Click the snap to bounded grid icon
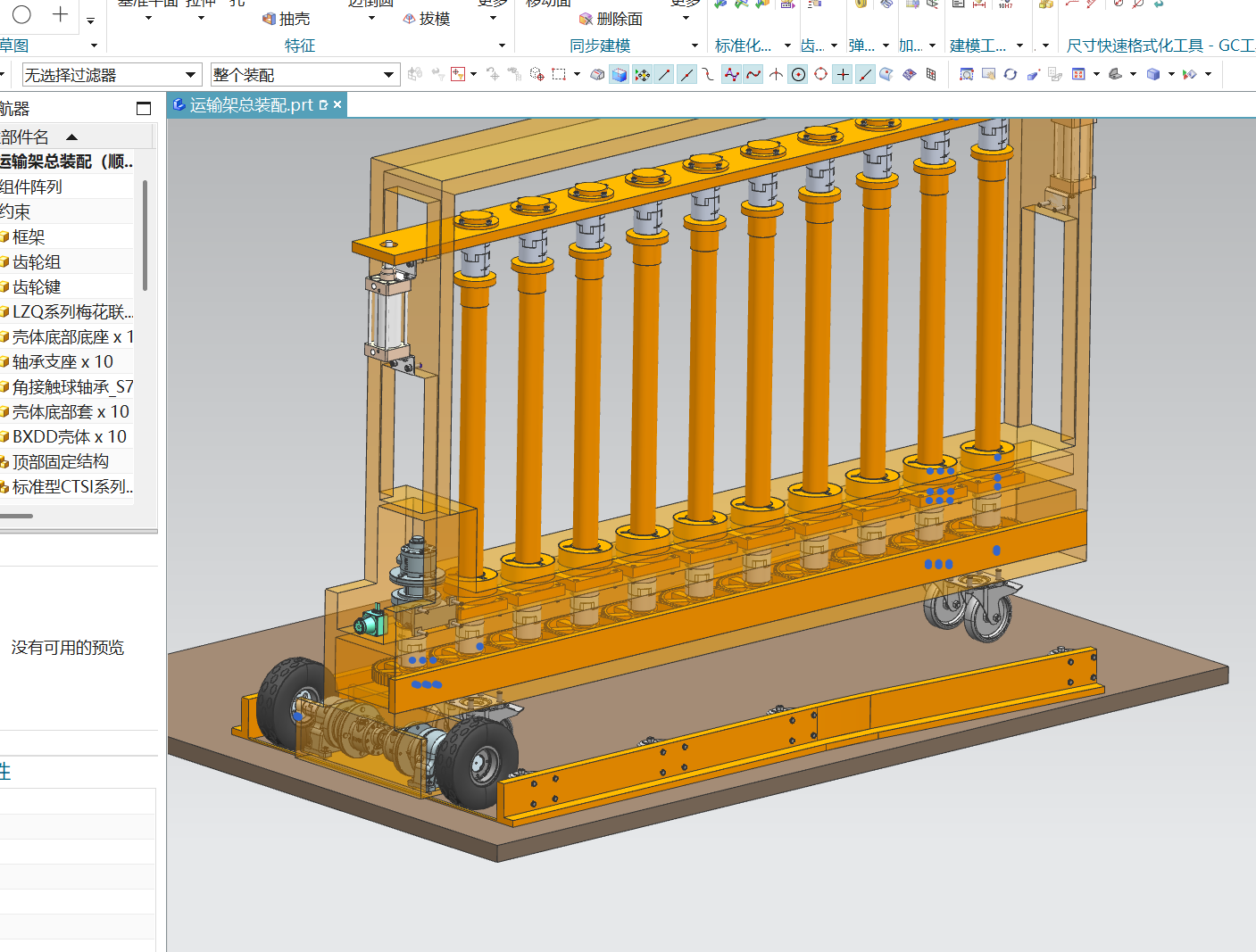This screenshot has height=952, width=1256. point(931,75)
